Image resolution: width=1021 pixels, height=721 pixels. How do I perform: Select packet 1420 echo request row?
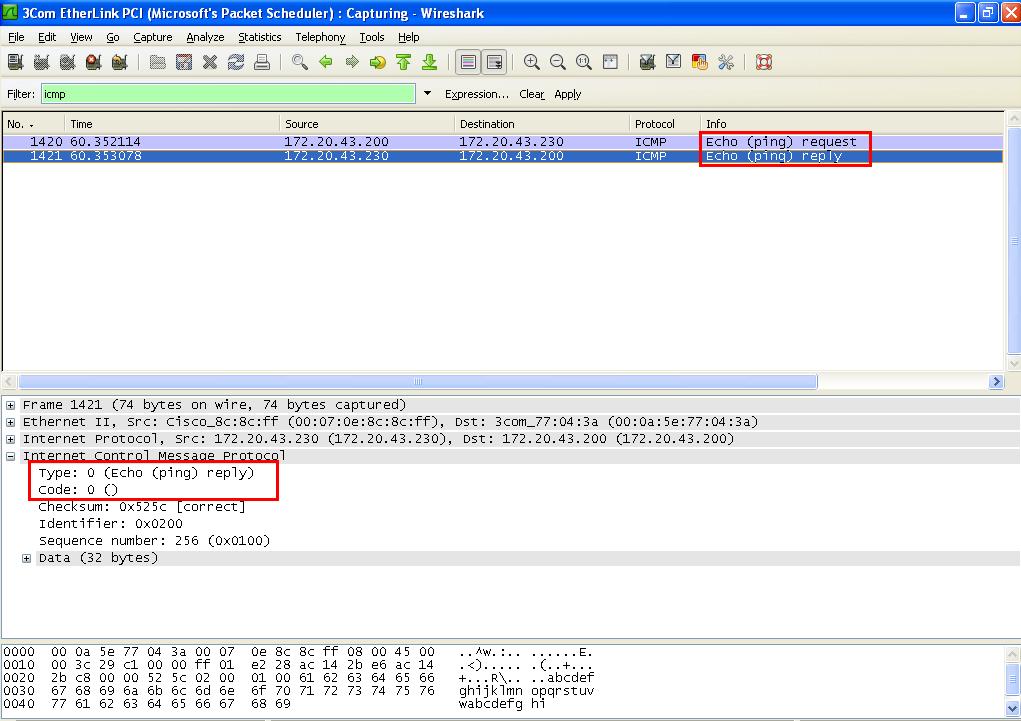pos(503,141)
